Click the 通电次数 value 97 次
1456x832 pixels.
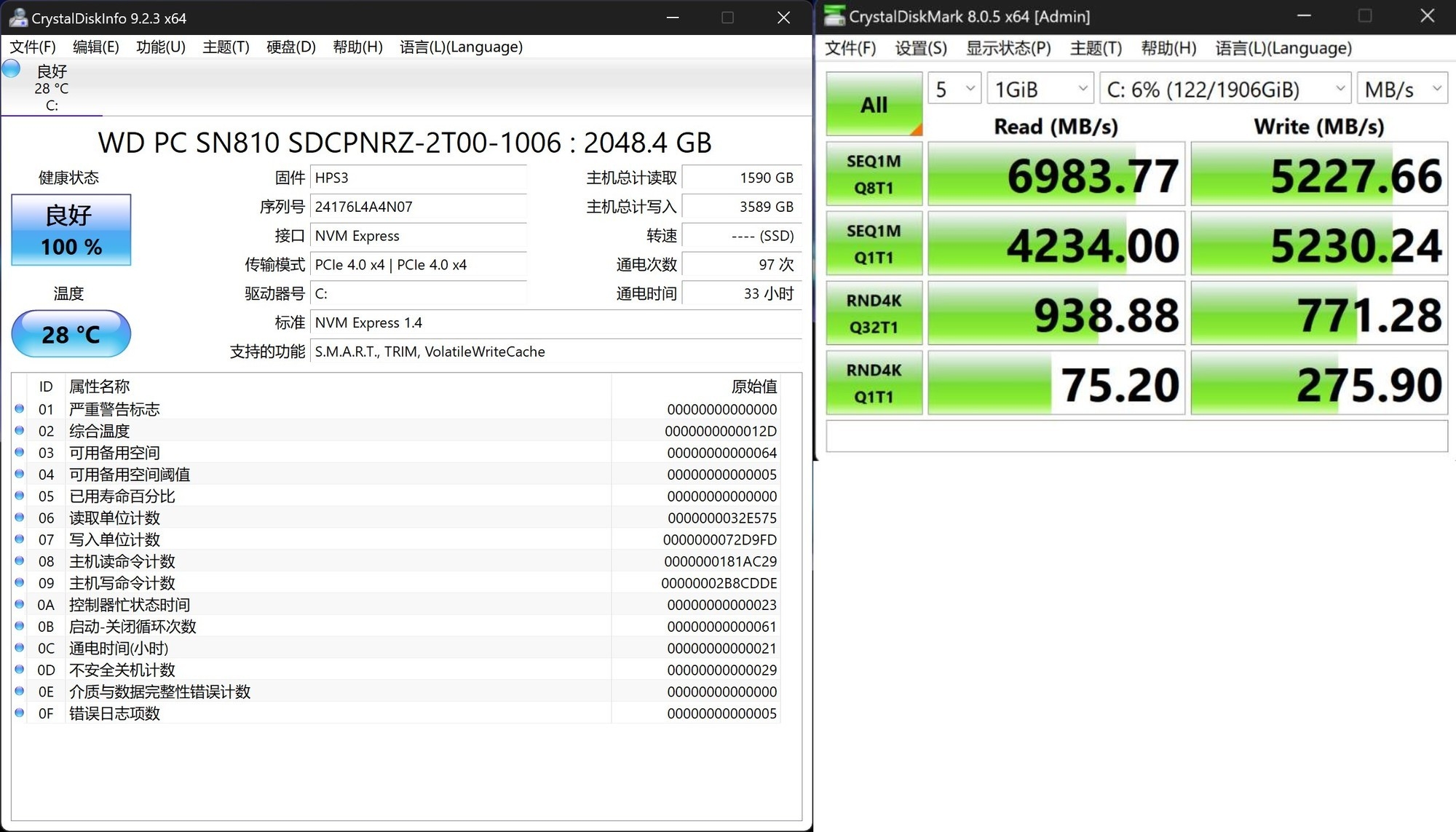pyautogui.click(x=742, y=265)
